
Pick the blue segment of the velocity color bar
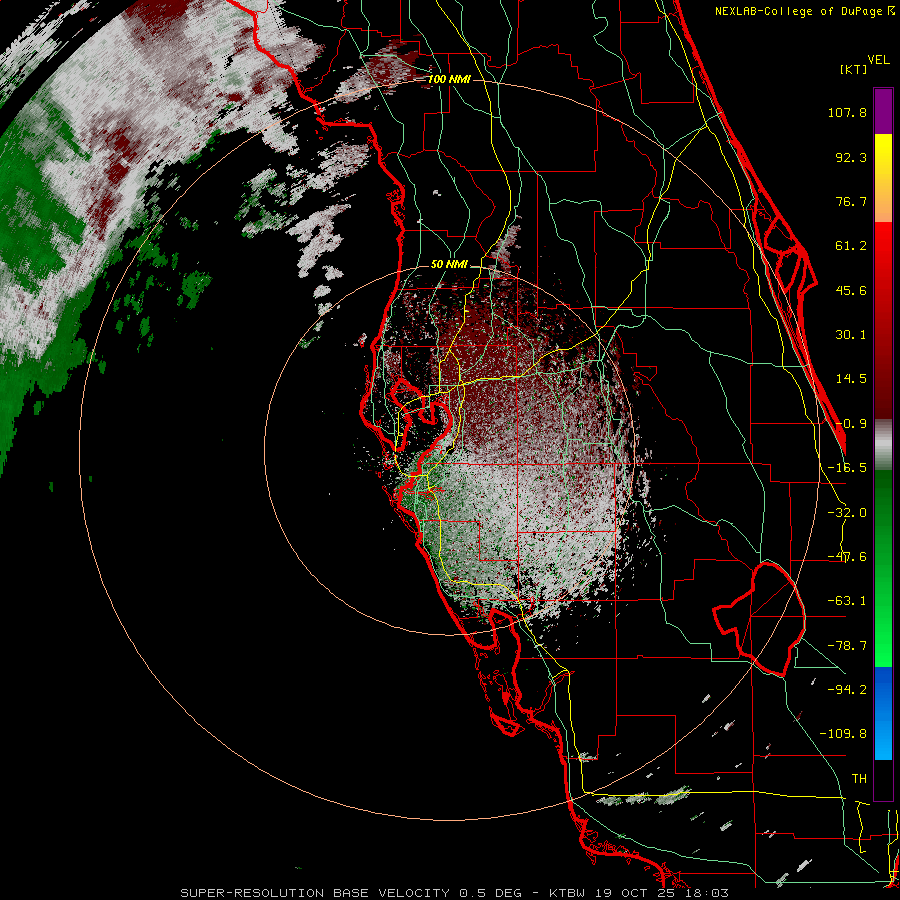[x=883, y=713]
